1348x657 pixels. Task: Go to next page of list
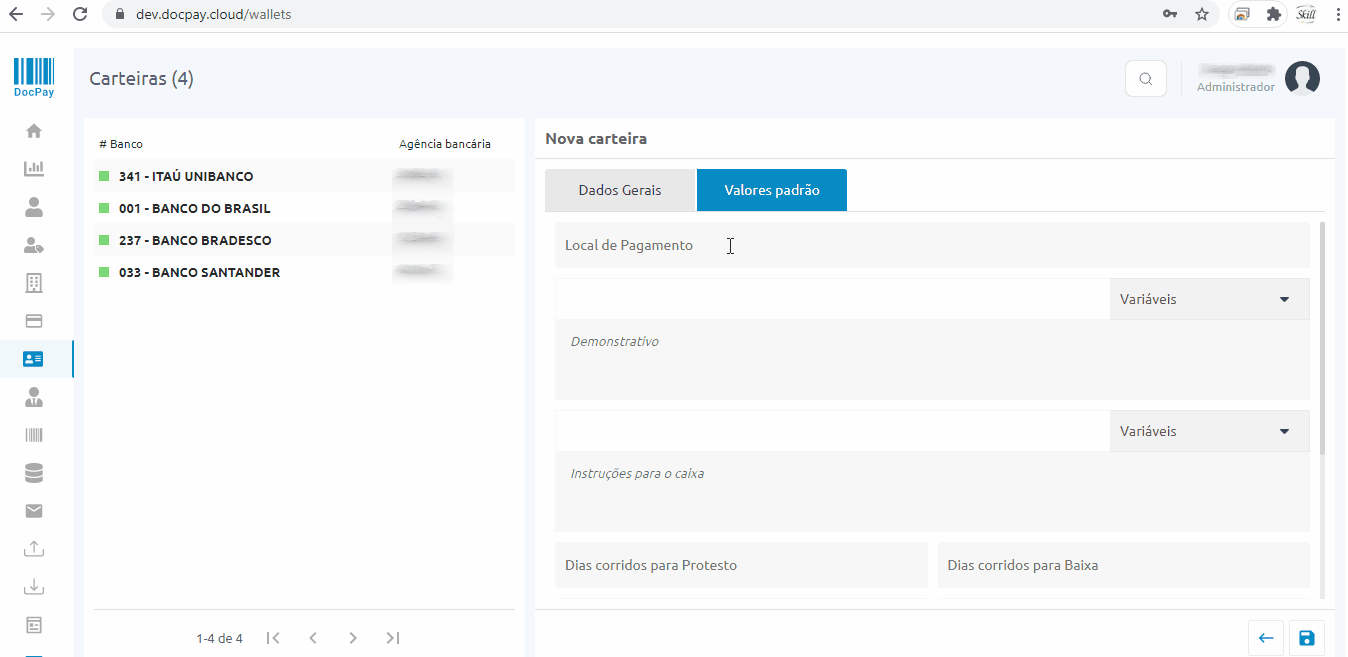[x=353, y=638]
